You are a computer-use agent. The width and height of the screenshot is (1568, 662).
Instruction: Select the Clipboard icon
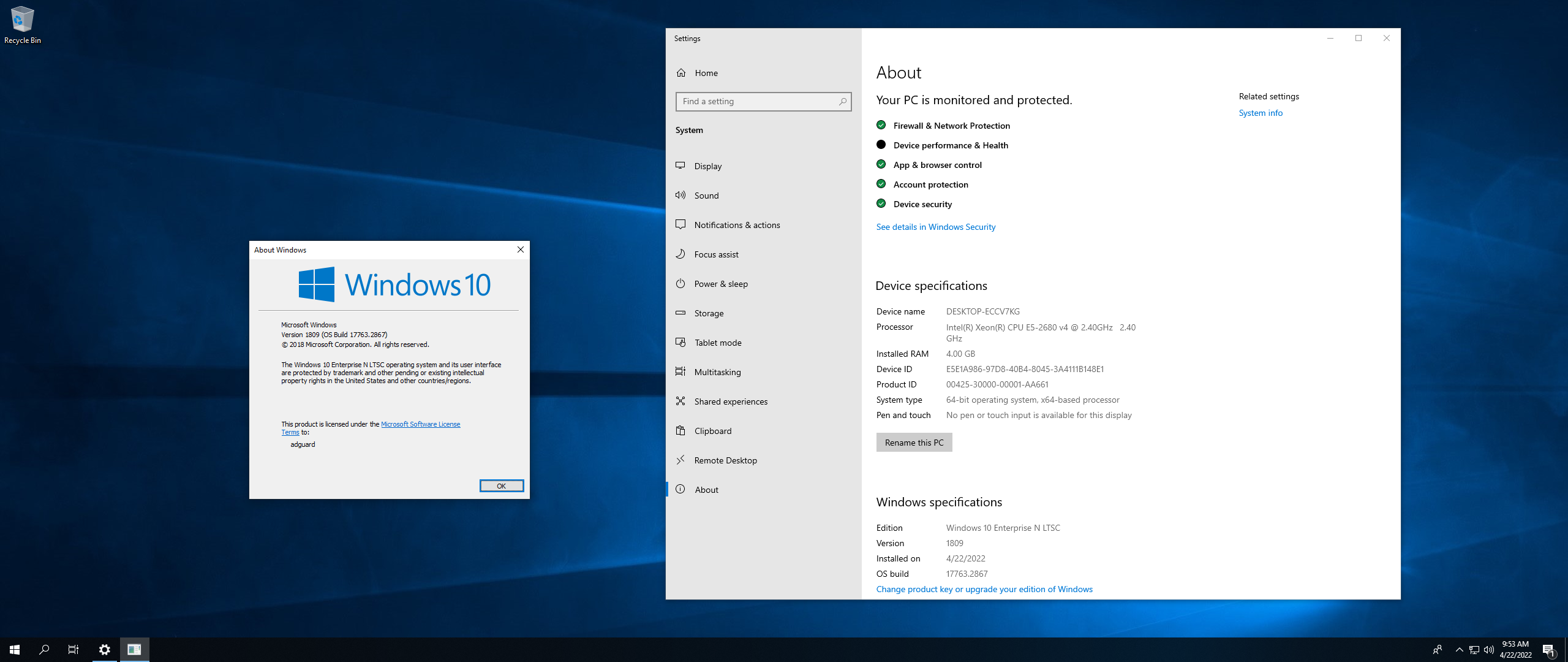[x=680, y=430]
